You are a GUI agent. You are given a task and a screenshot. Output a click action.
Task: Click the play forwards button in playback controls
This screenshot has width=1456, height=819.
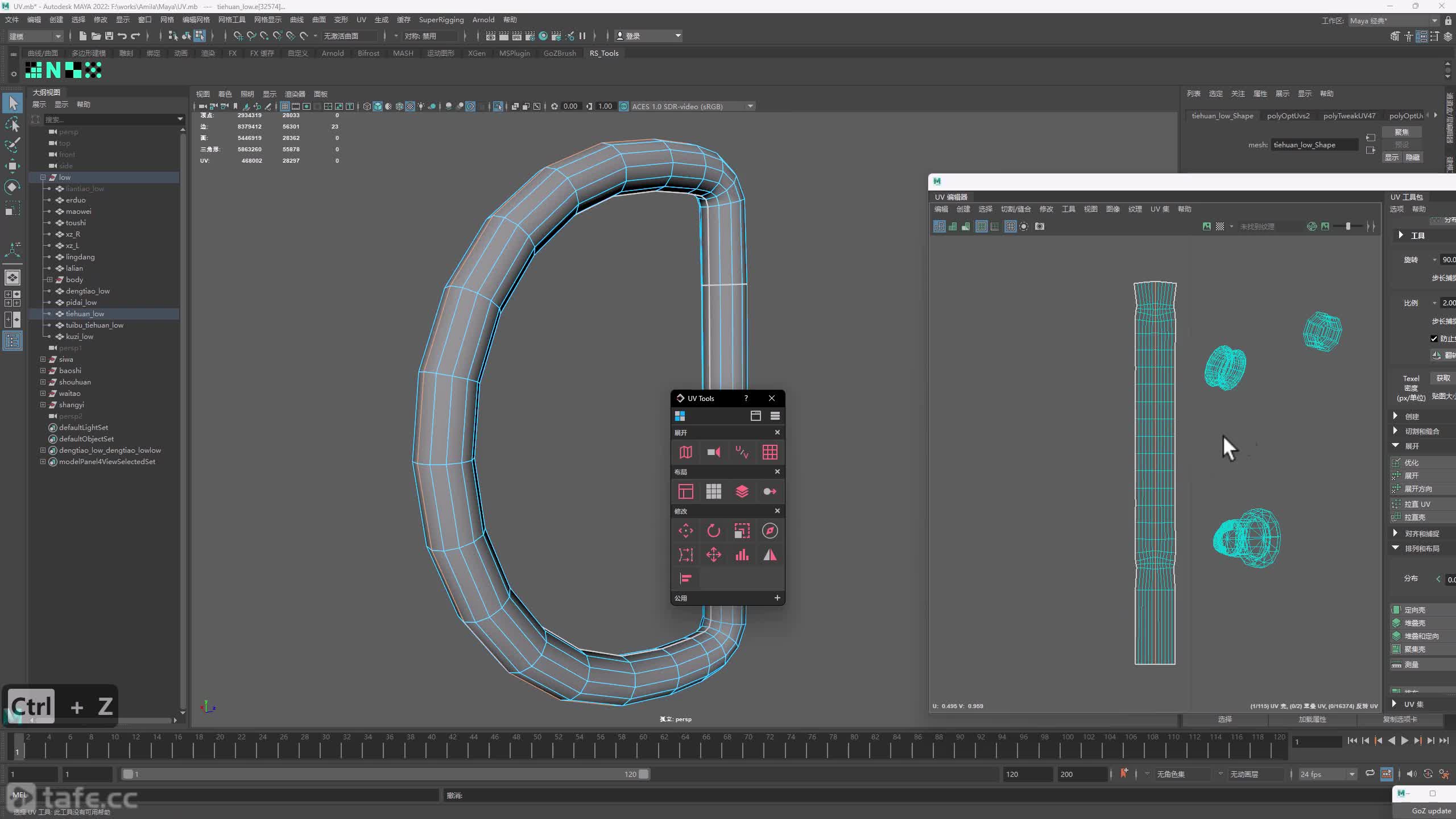pyautogui.click(x=1405, y=741)
